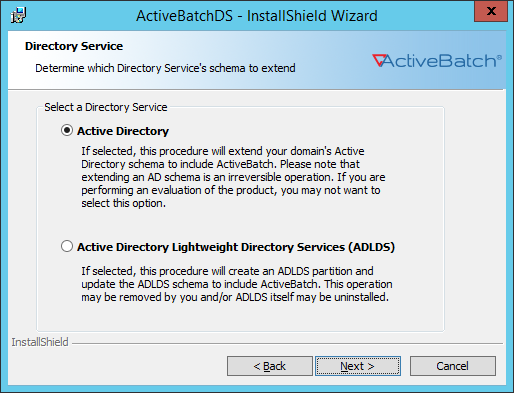
Task: Click the ActiveBatch logo in header
Action: pos(437,61)
